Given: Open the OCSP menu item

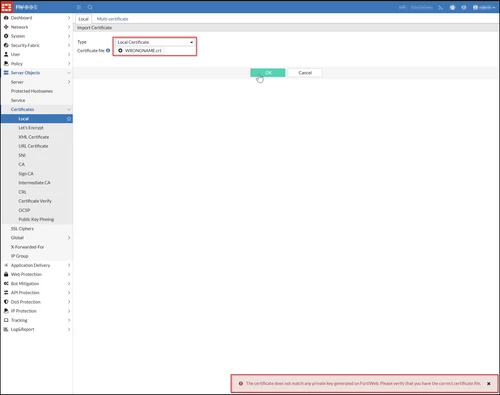Looking at the screenshot, I should click(24, 210).
